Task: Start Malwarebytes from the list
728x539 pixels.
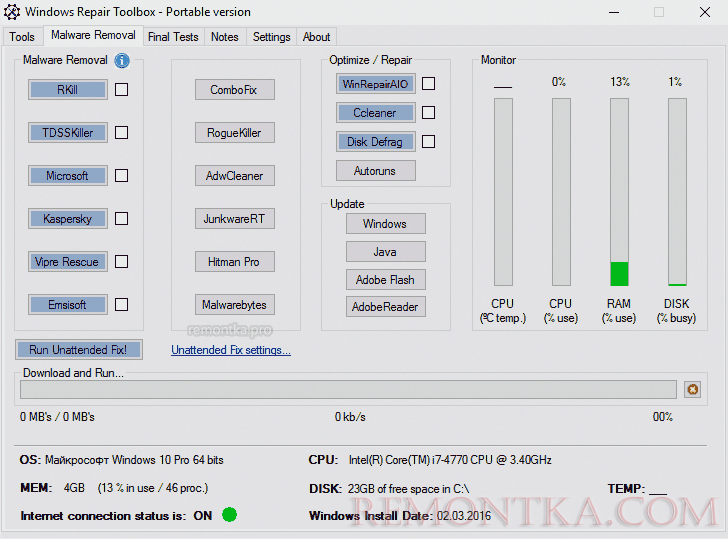Action: click(x=234, y=305)
